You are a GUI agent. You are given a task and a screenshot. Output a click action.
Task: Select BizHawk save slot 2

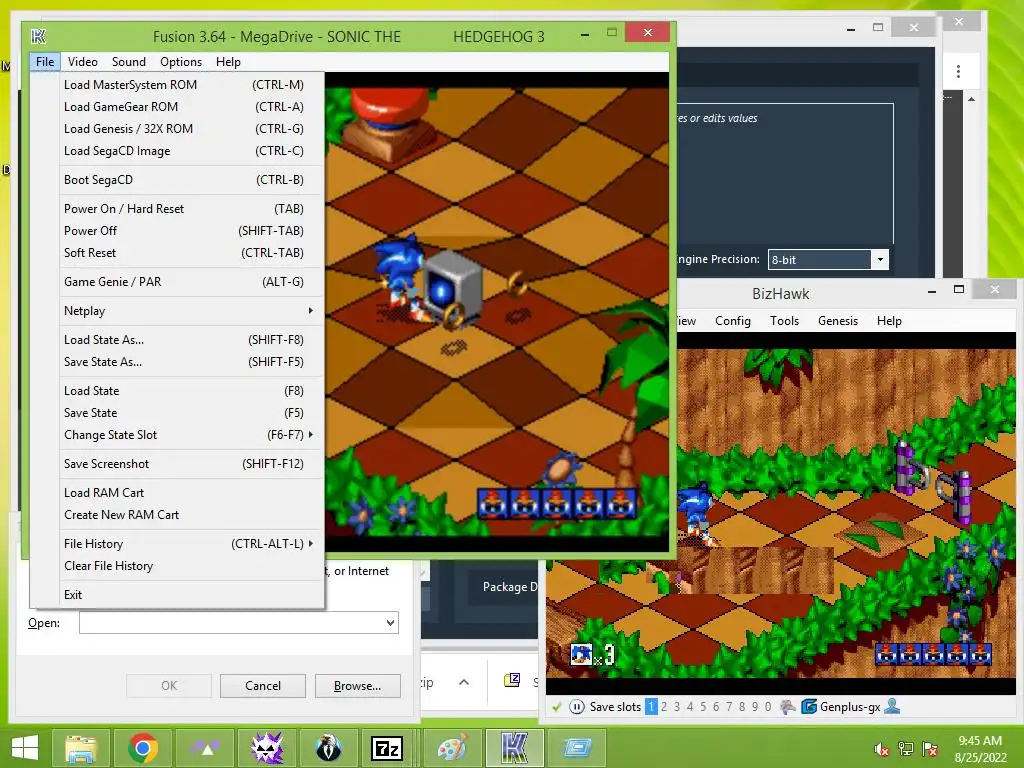coord(664,707)
